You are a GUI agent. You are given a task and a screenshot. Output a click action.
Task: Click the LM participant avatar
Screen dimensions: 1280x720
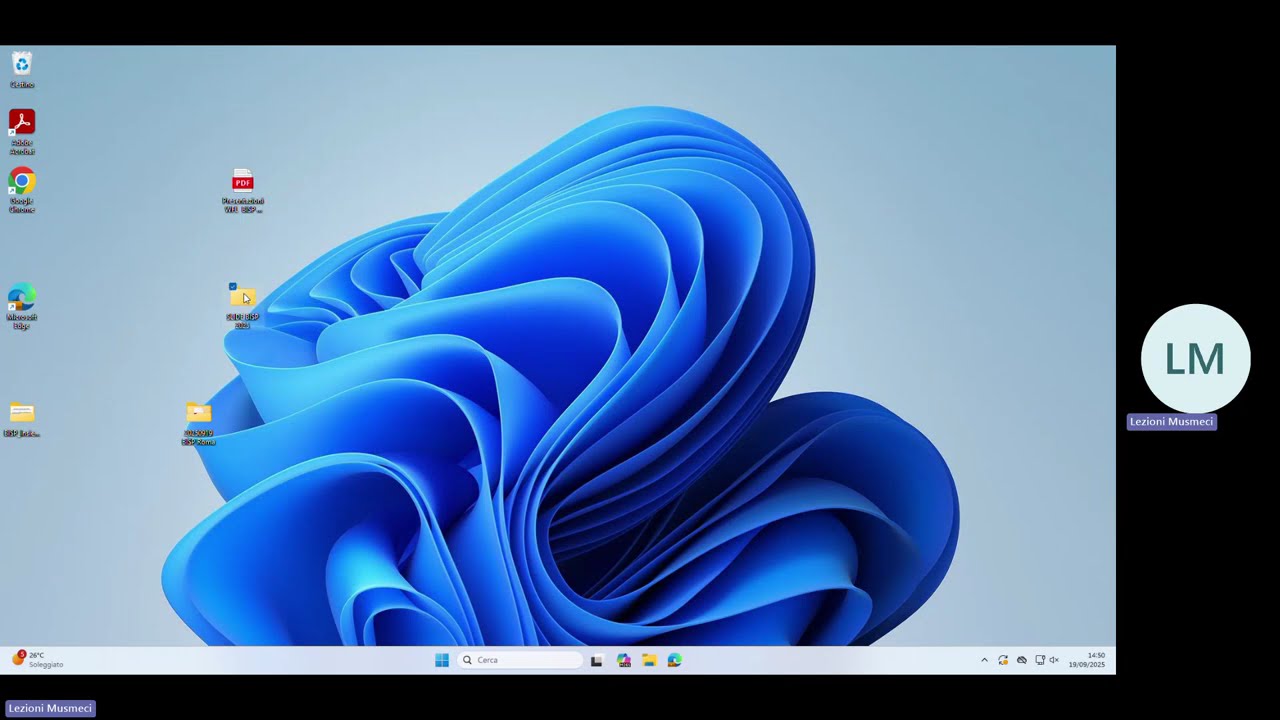(x=1195, y=358)
